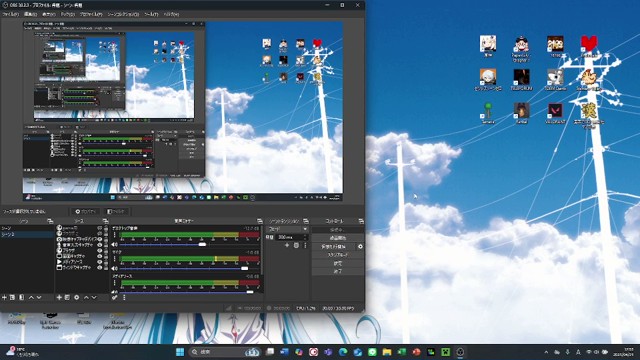This screenshot has height=360, width=640.
Task: Click the スタジオモード button
Action: (338, 255)
